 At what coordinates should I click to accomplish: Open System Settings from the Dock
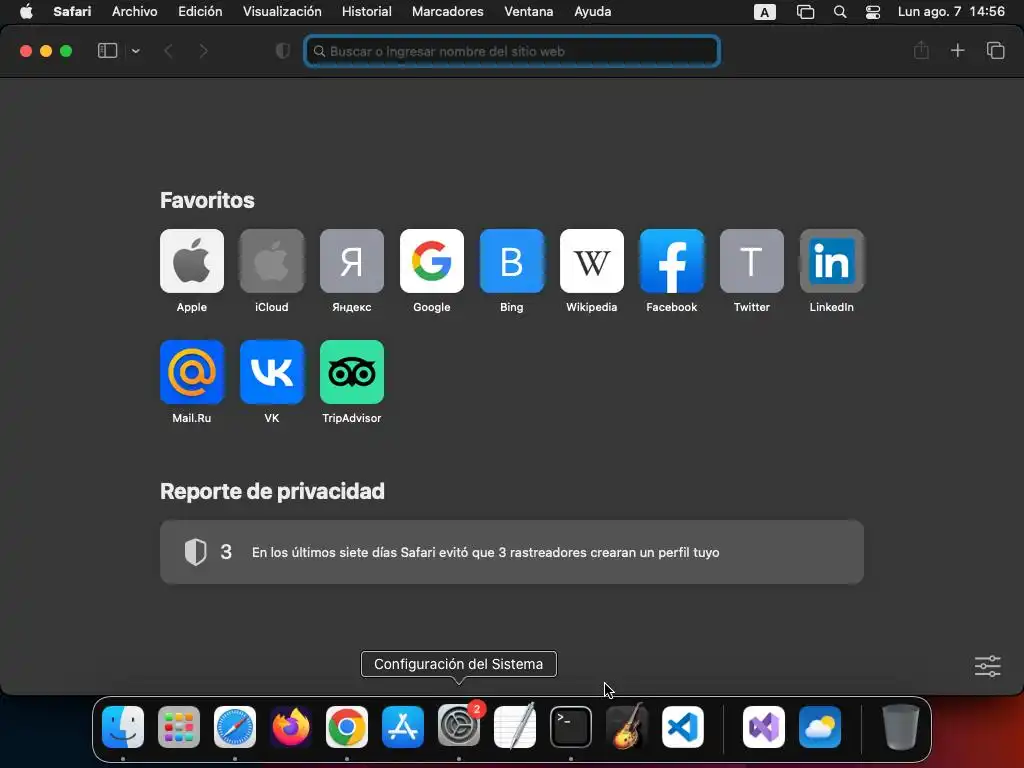(459, 726)
